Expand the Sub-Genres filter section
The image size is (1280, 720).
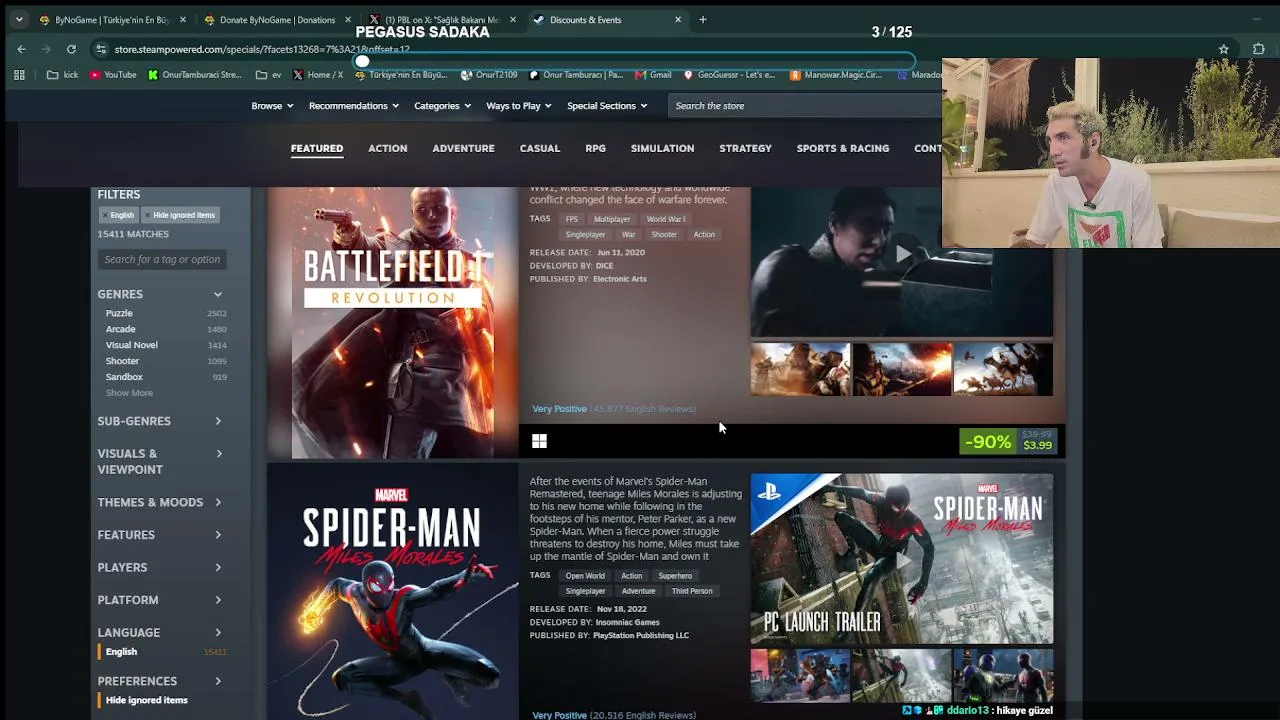(x=160, y=421)
